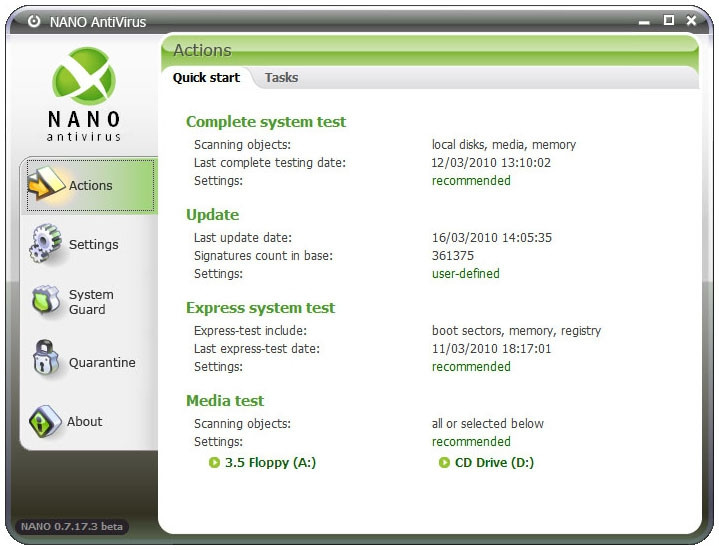Open the Quarantine section label
The image size is (719, 550).
pyautogui.click(x=102, y=362)
